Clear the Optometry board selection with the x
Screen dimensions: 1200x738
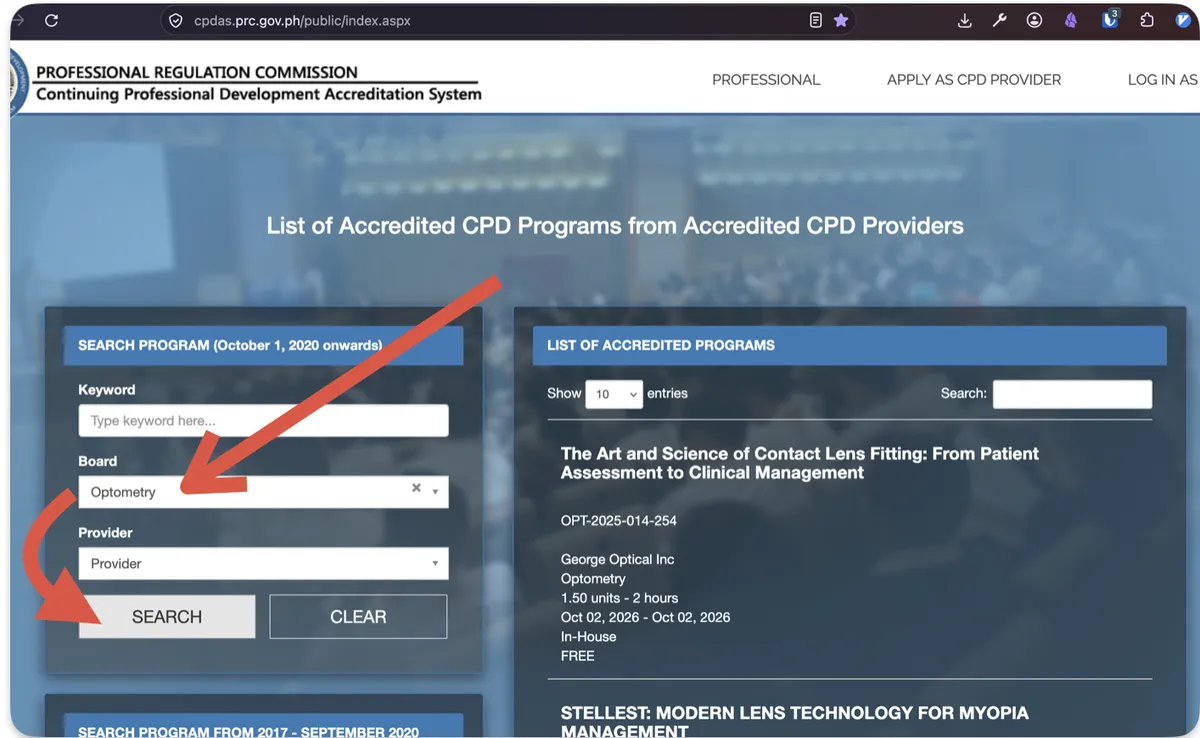tap(416, 488)
